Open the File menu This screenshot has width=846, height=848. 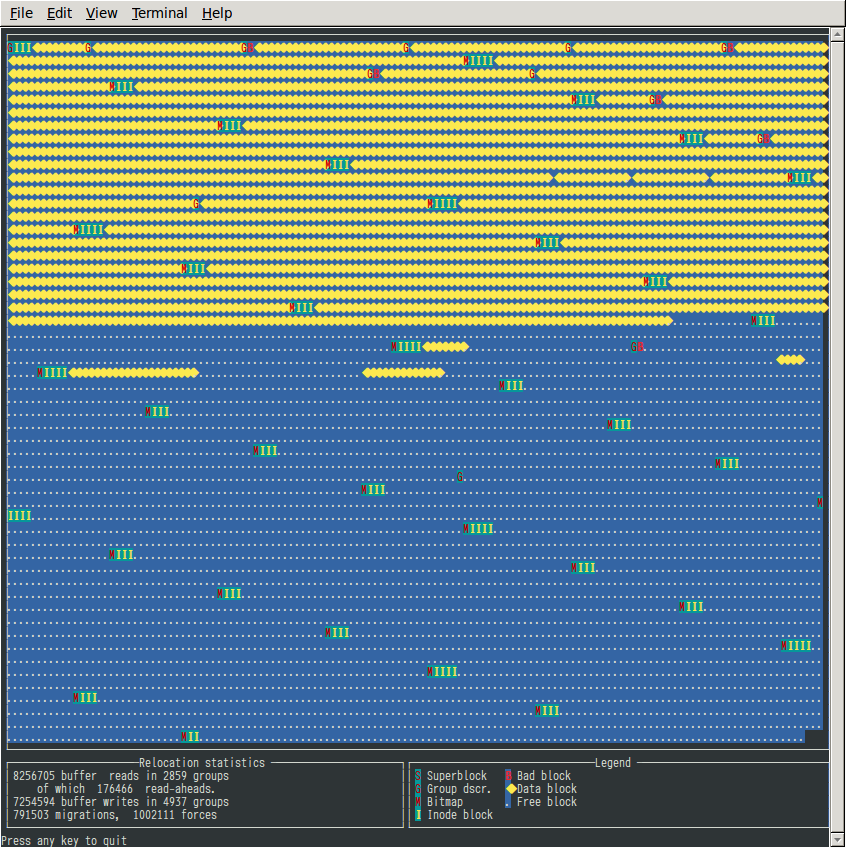click(x=21, y=13)
